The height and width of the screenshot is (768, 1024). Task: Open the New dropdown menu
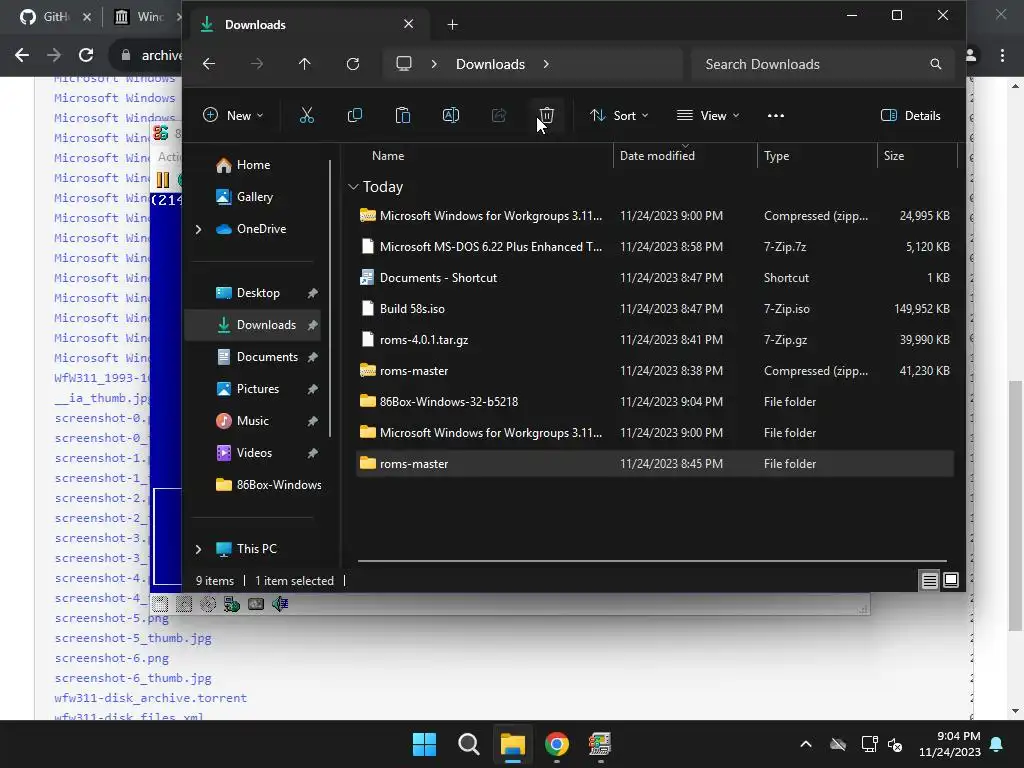click(x=233, y=116)
